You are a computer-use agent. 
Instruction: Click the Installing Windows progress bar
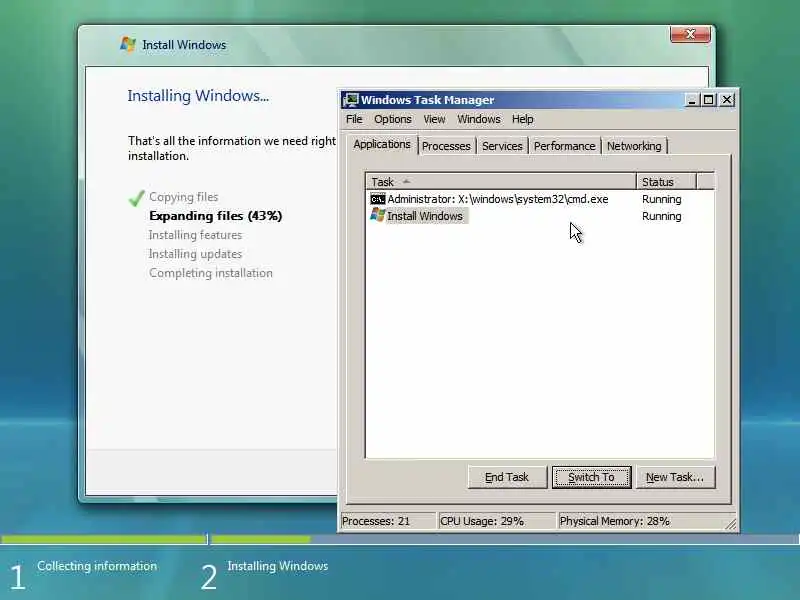pyautogui.click(x=505, y=539)
